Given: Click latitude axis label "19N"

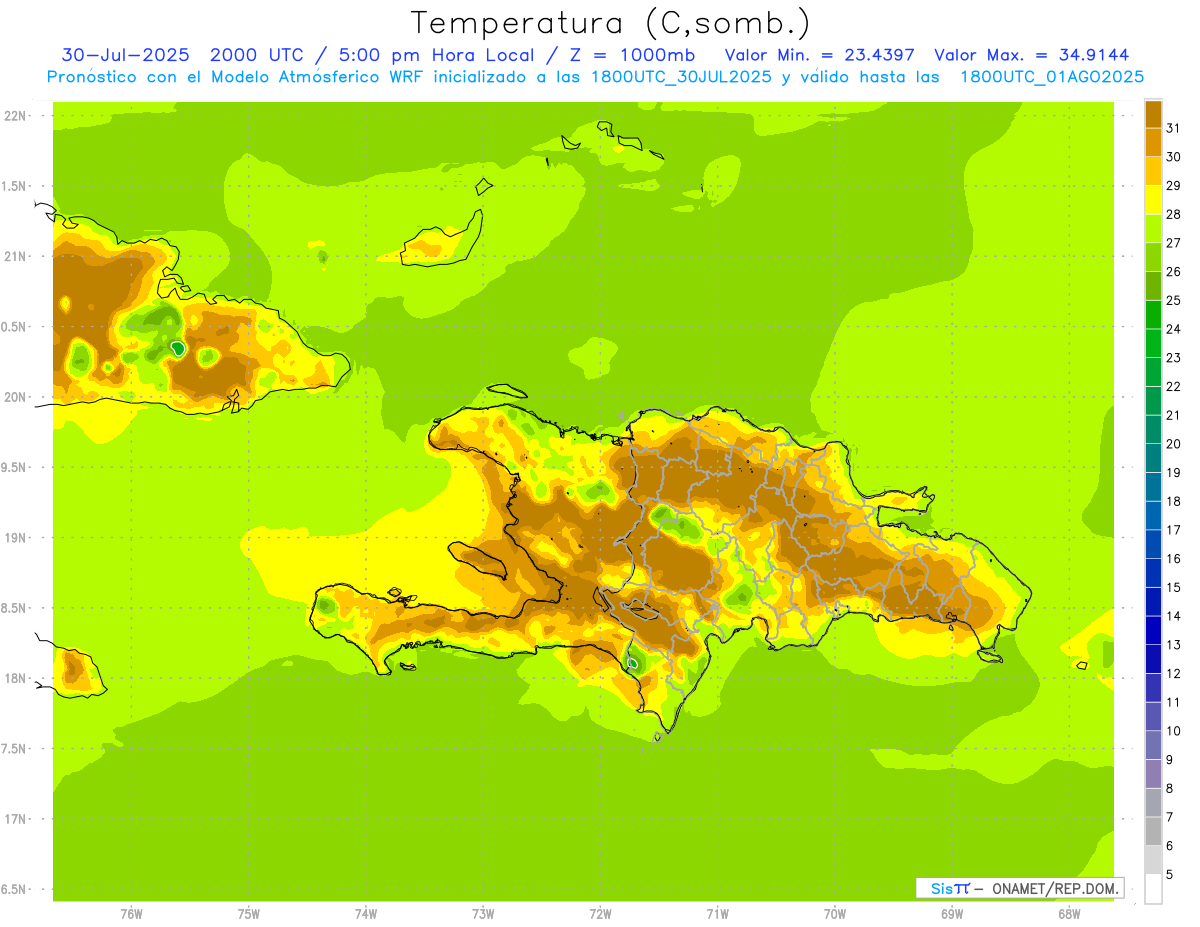Looking at the screenshot, I should [15, 537].
